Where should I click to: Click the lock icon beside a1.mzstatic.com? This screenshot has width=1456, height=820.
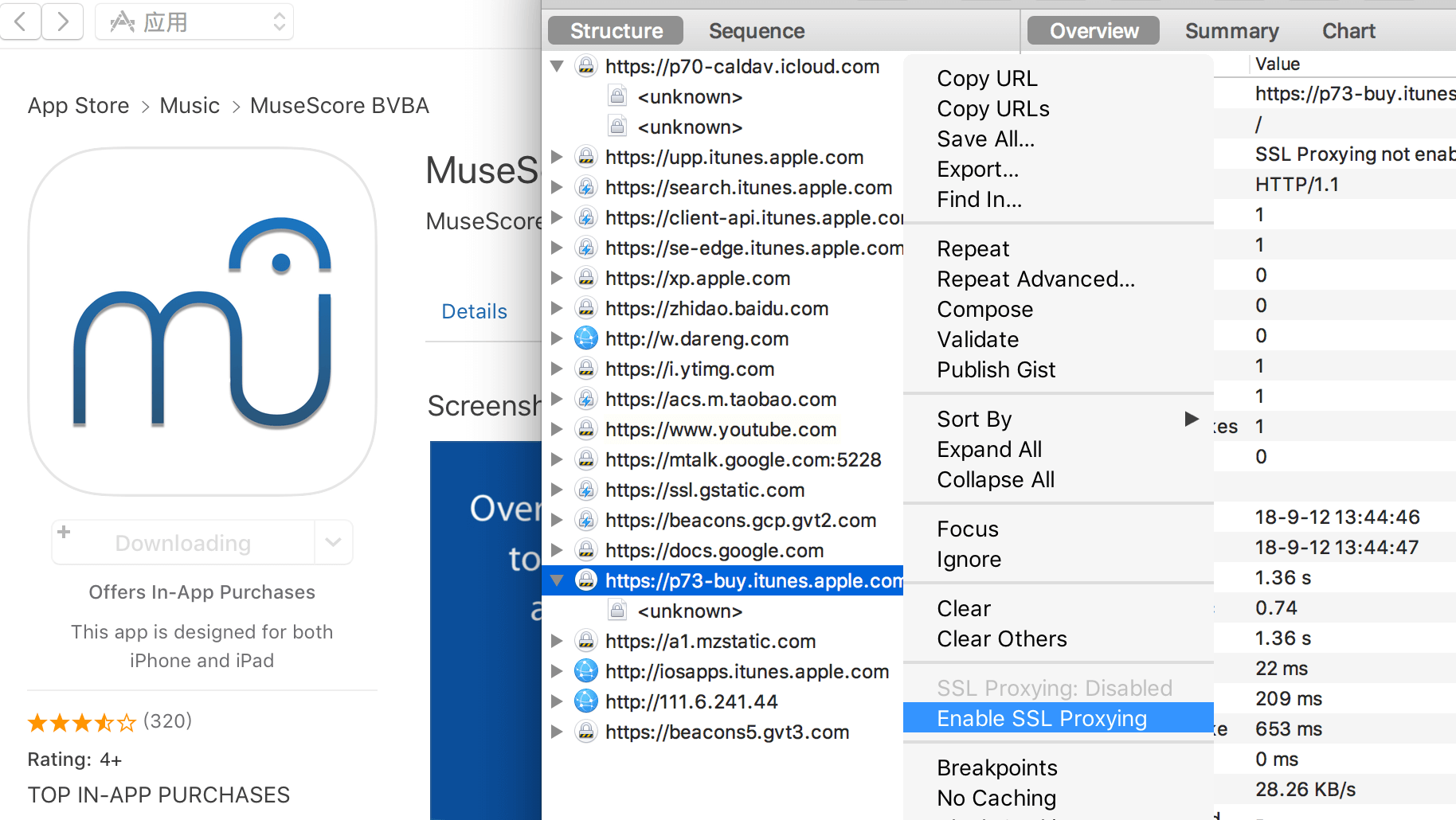pyautogui.click(x=586, y=641)
